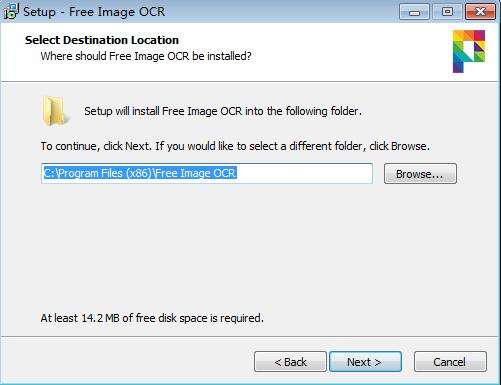Click 'Where should Free Image OCR be installed?' text

coord(146,56)
